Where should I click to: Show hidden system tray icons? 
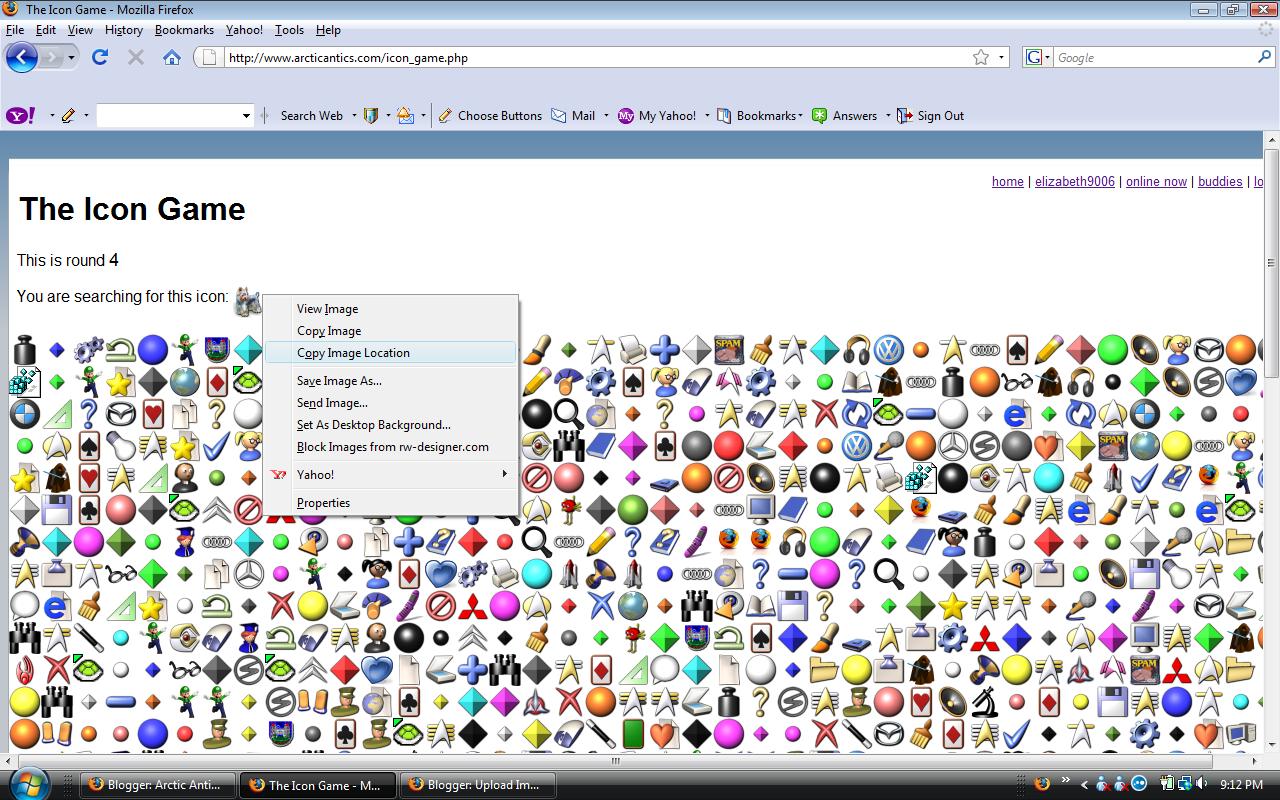coord(1082,784)
